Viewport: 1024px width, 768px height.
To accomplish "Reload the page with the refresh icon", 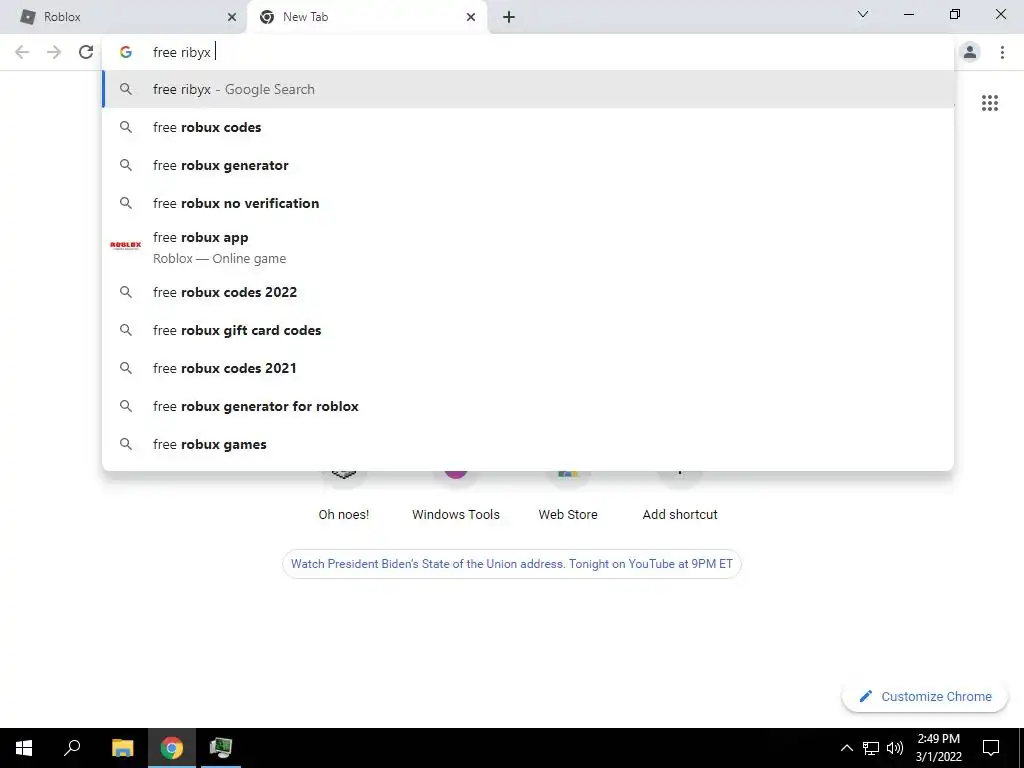I will (86, 52).
